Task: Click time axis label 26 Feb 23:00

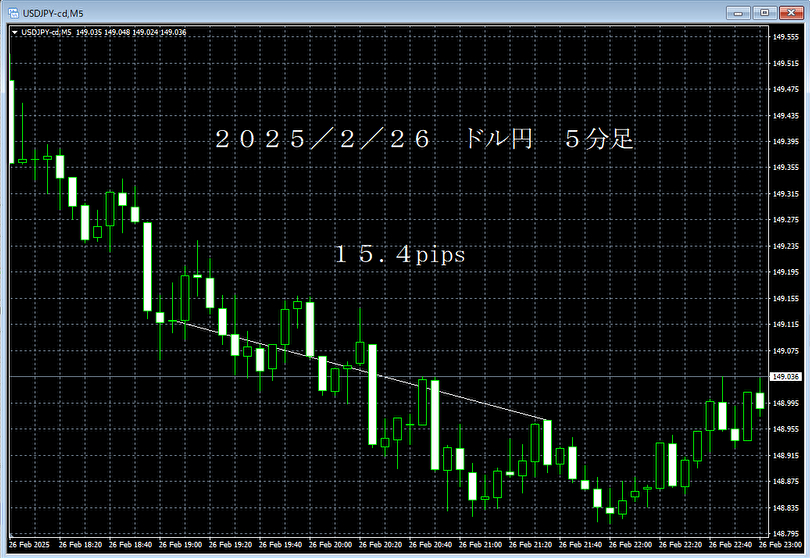Action: click(781, 545)
